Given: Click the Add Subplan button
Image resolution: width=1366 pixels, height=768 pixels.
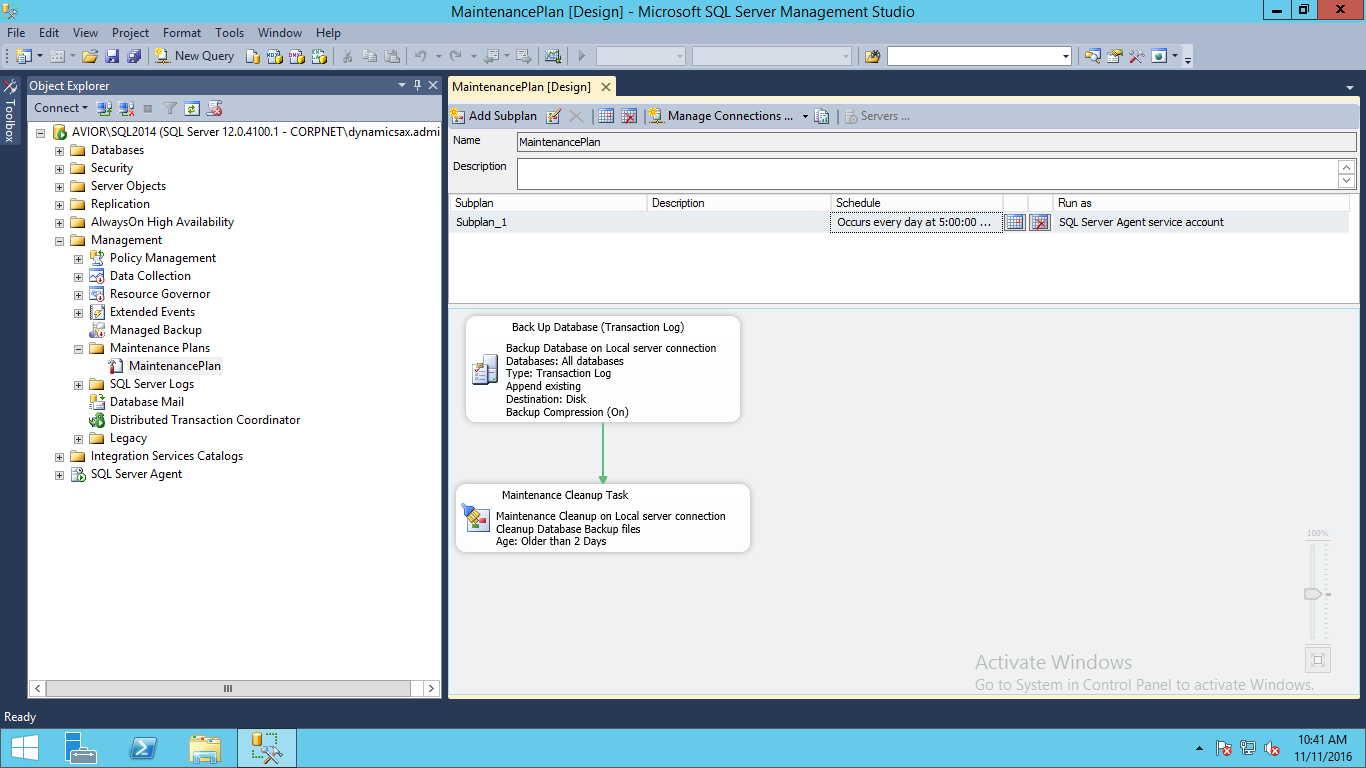Looking at the screenshot, I should (x=494, y=116).
